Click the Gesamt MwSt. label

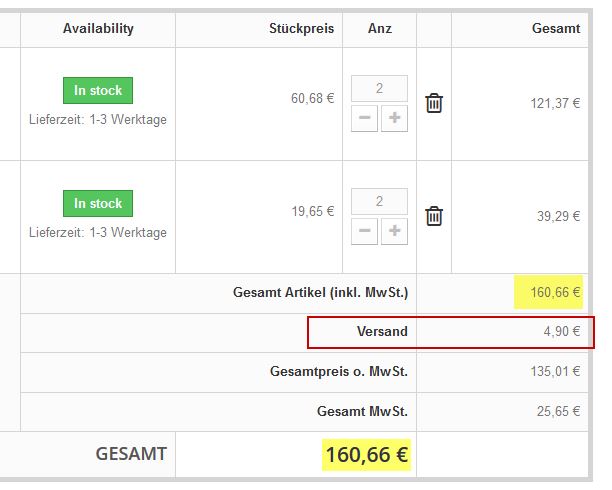(x=362, y=411)
